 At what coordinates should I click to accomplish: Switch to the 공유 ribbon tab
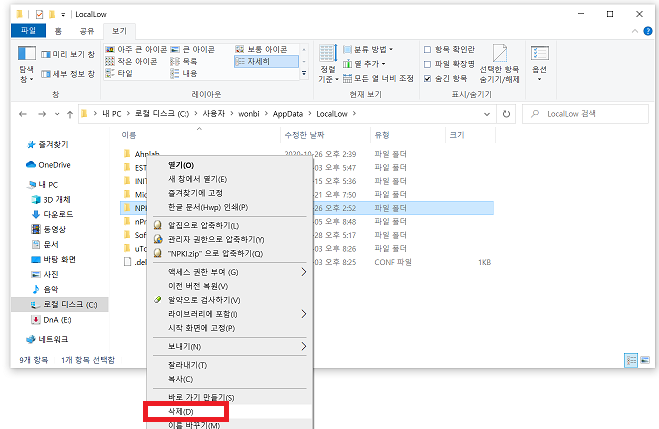pos(87,31)
